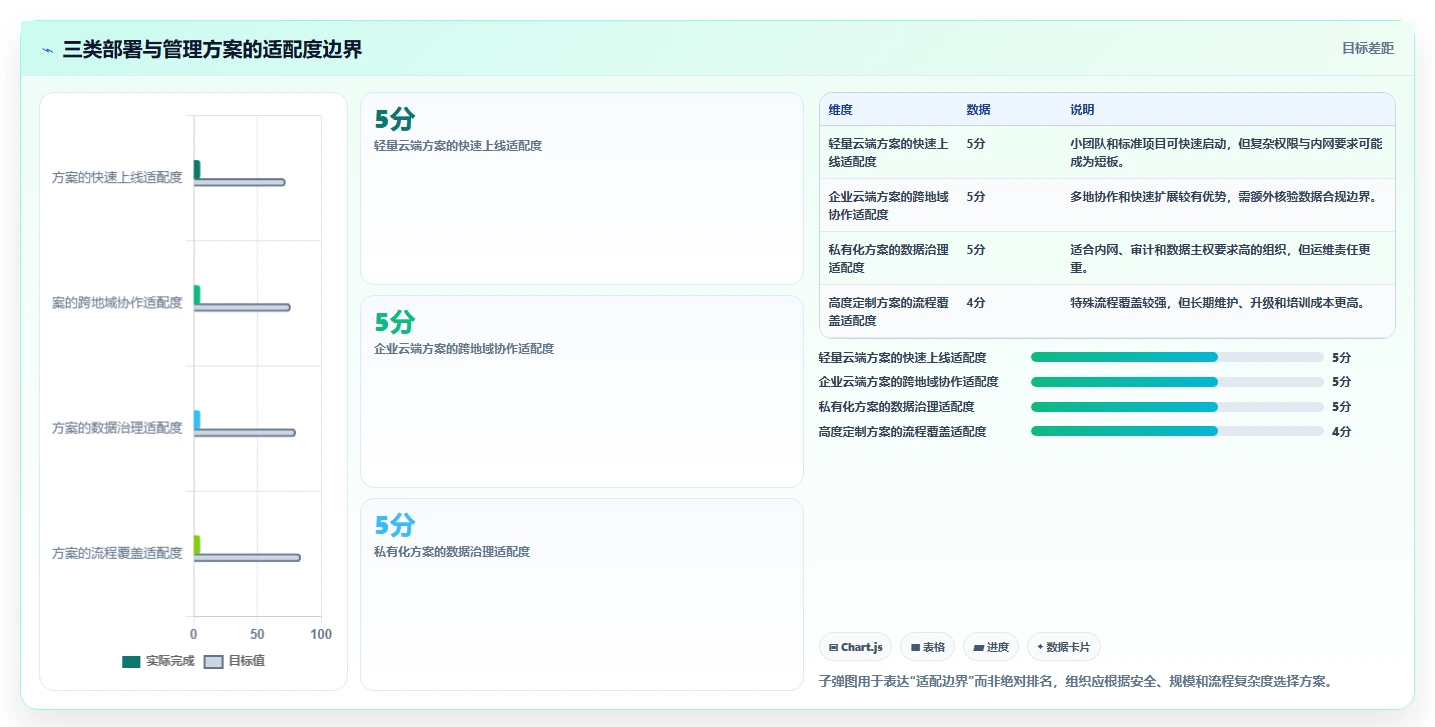Click the footer note starting 子弹图用于表达
This screenshot has width=1435, height=727.
point(1075,682)
